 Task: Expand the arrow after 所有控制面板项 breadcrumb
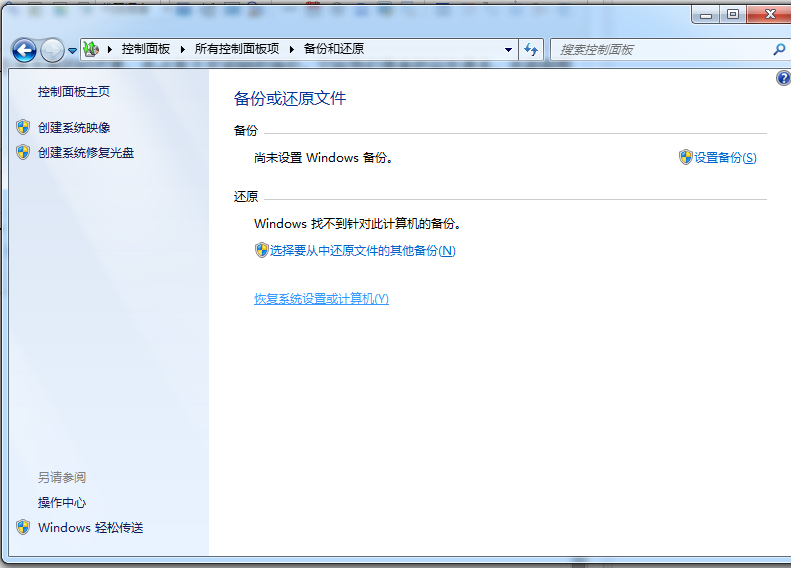click(292, 49)
